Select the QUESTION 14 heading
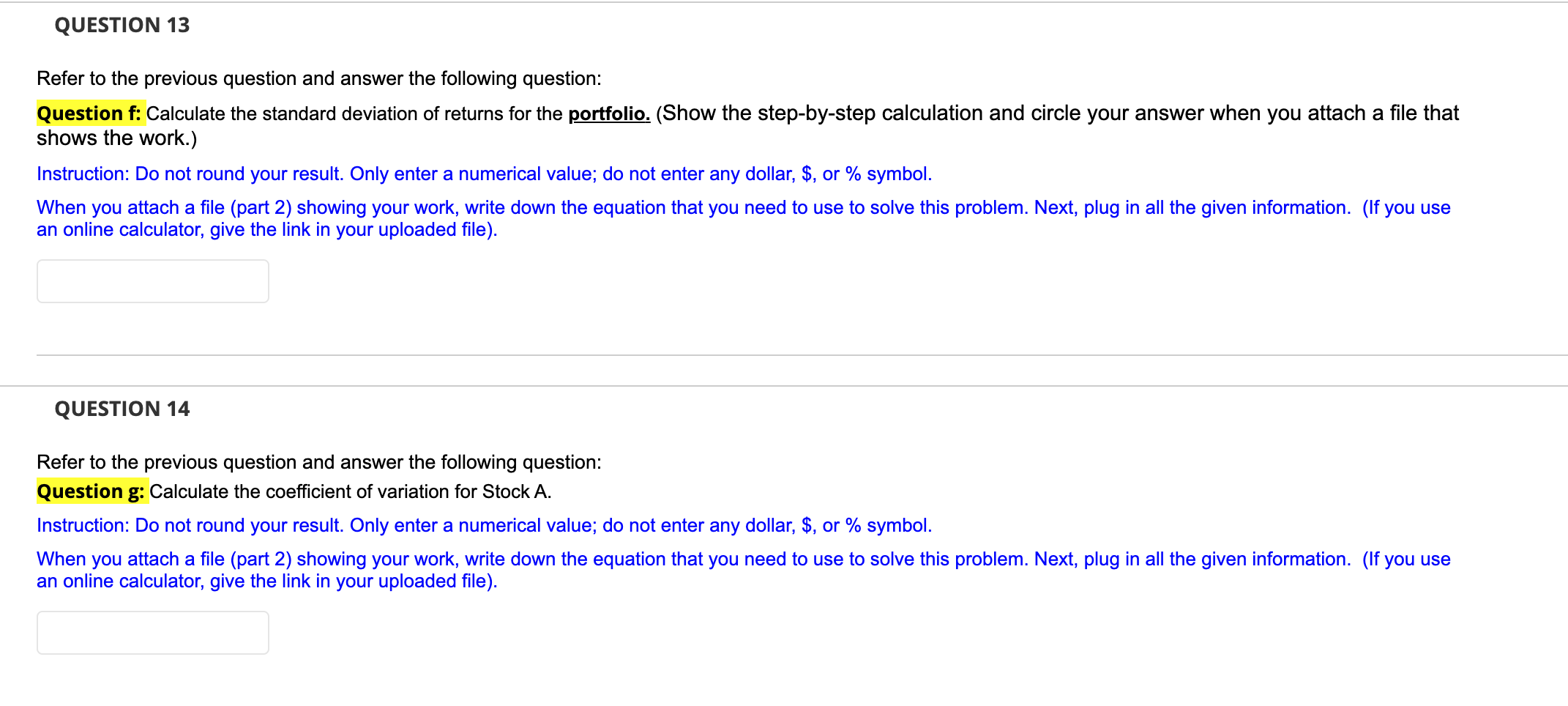 pyautogui.click(x=122, y=408)
